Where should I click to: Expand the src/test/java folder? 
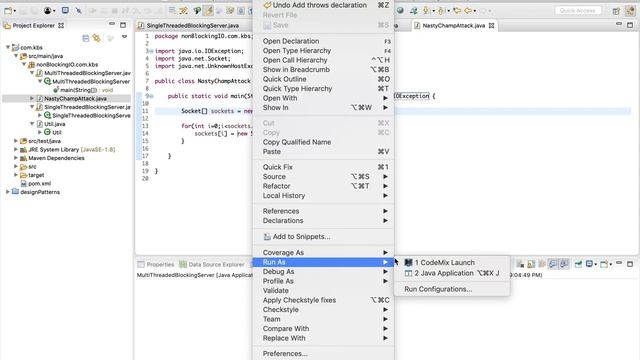point(16,141)
